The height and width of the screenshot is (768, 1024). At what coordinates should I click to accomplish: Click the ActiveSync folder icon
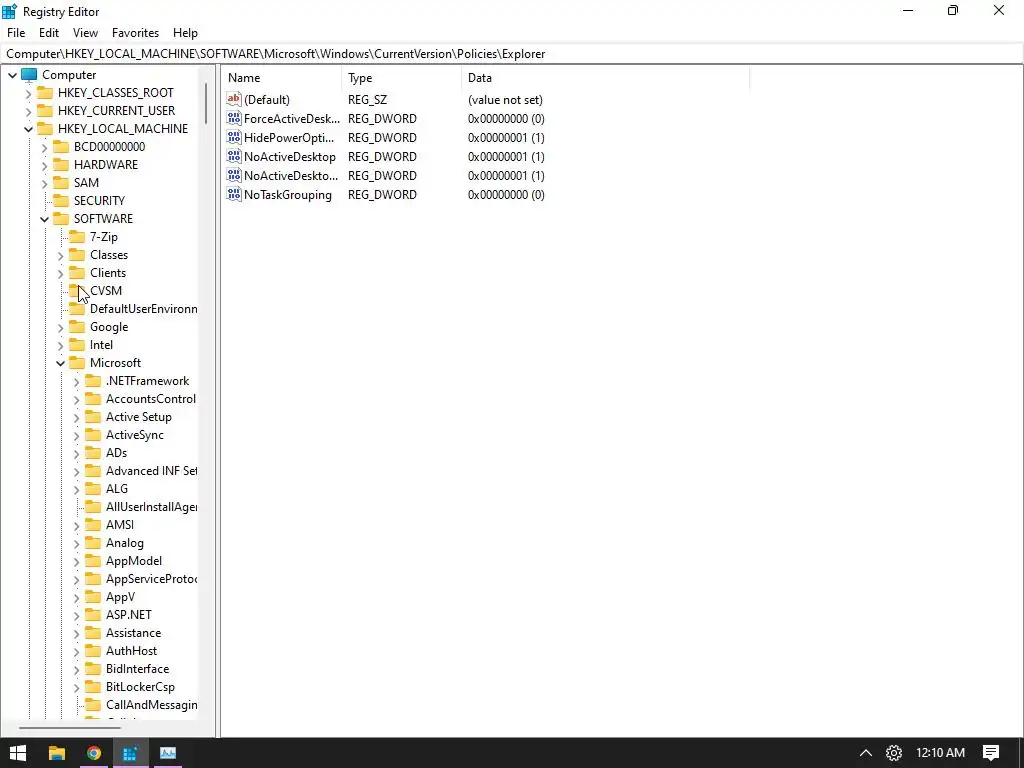pos(93,435)
